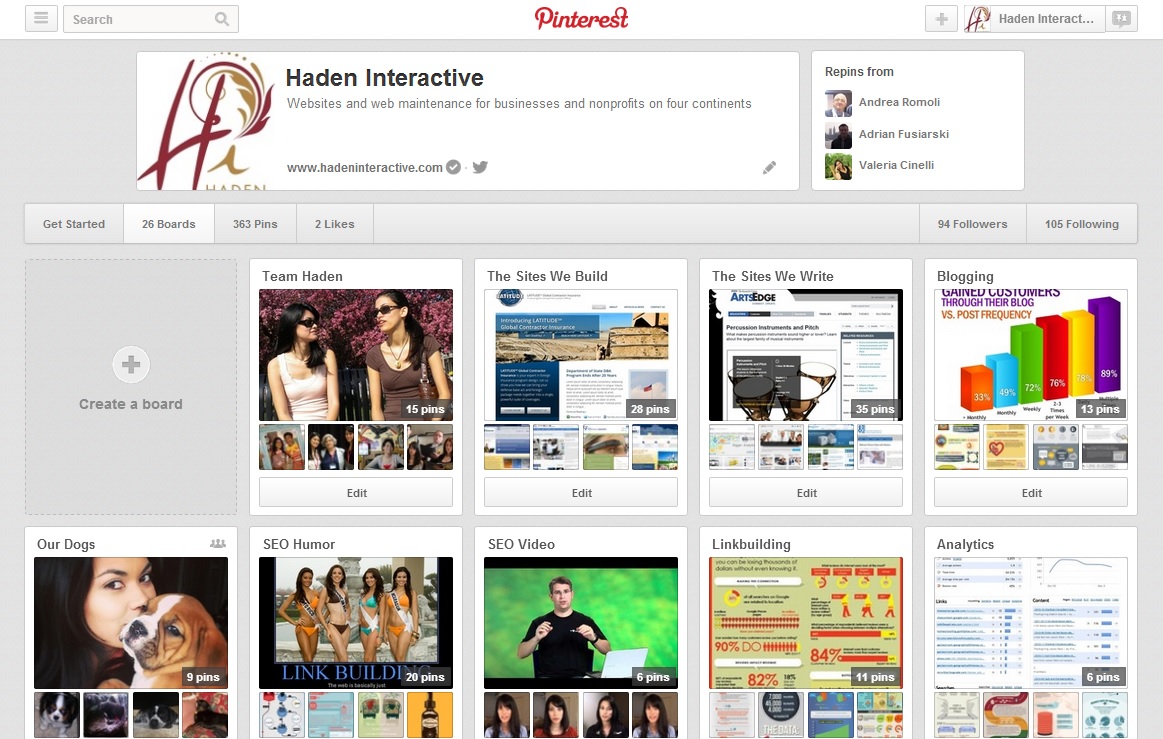This screenshot has width=1163, height=739.
Task: Open the Analytics board title
Action: point(965,545)
